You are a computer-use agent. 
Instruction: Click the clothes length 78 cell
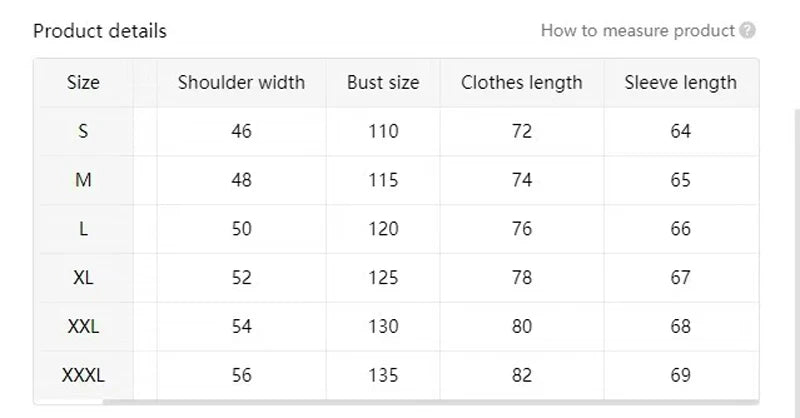[522, 278]
